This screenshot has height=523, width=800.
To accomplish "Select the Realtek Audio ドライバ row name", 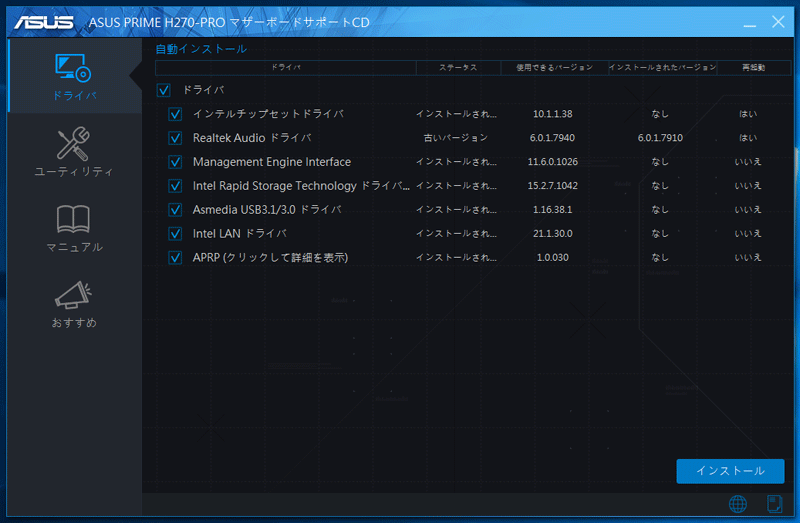I will pos(252,138).
